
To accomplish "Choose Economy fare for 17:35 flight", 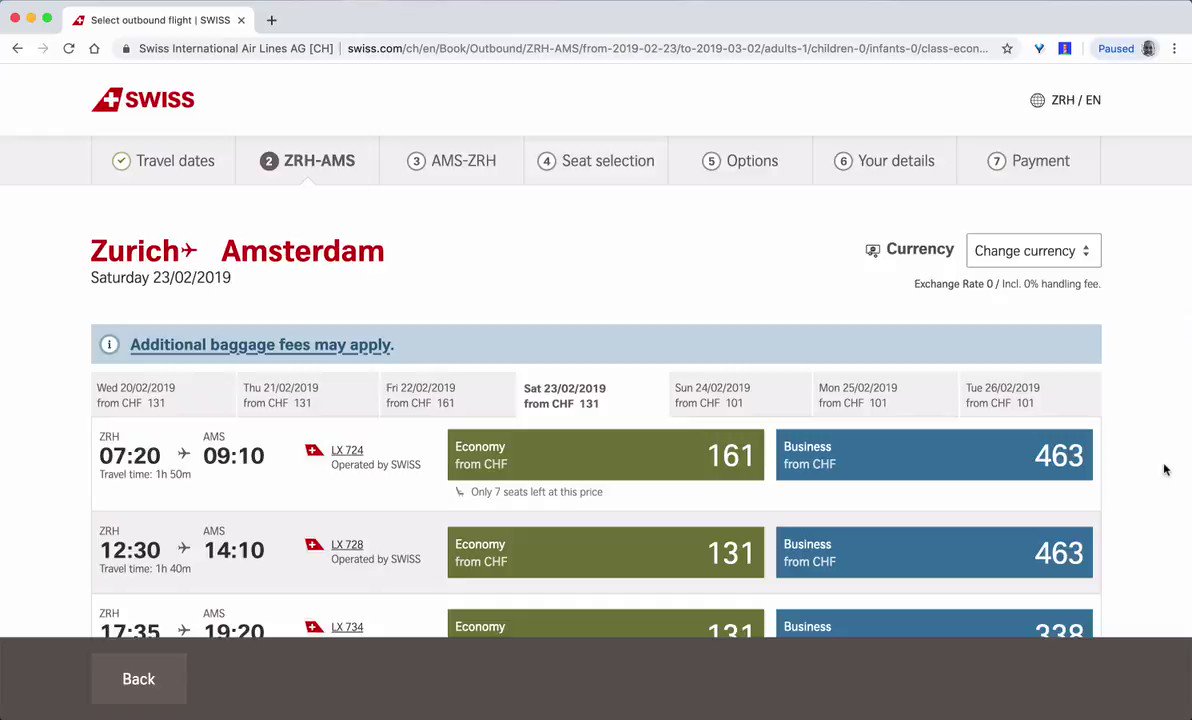I will click(606, 623).
